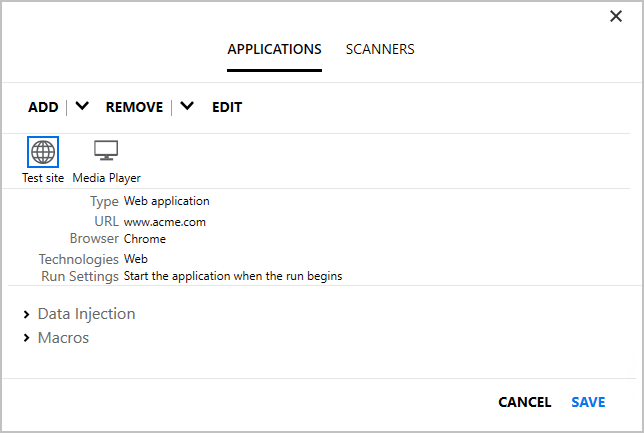Image resolution: width=644 pixels, height=433 pixels.
Task: Click the Macros heading text
Action: tap(63, 338)
